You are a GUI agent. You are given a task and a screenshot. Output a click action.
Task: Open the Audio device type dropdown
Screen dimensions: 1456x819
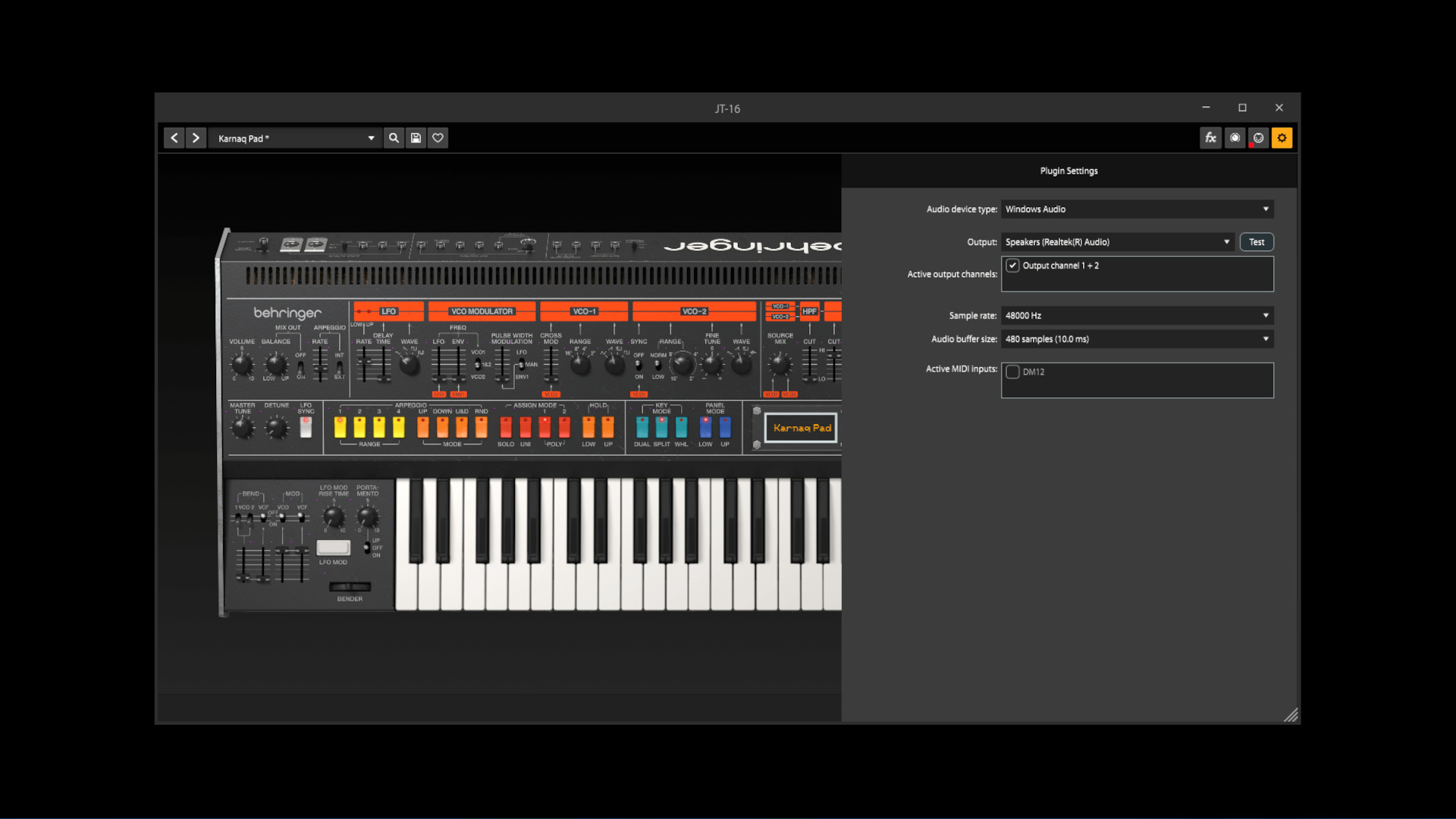click(1137, 209)
